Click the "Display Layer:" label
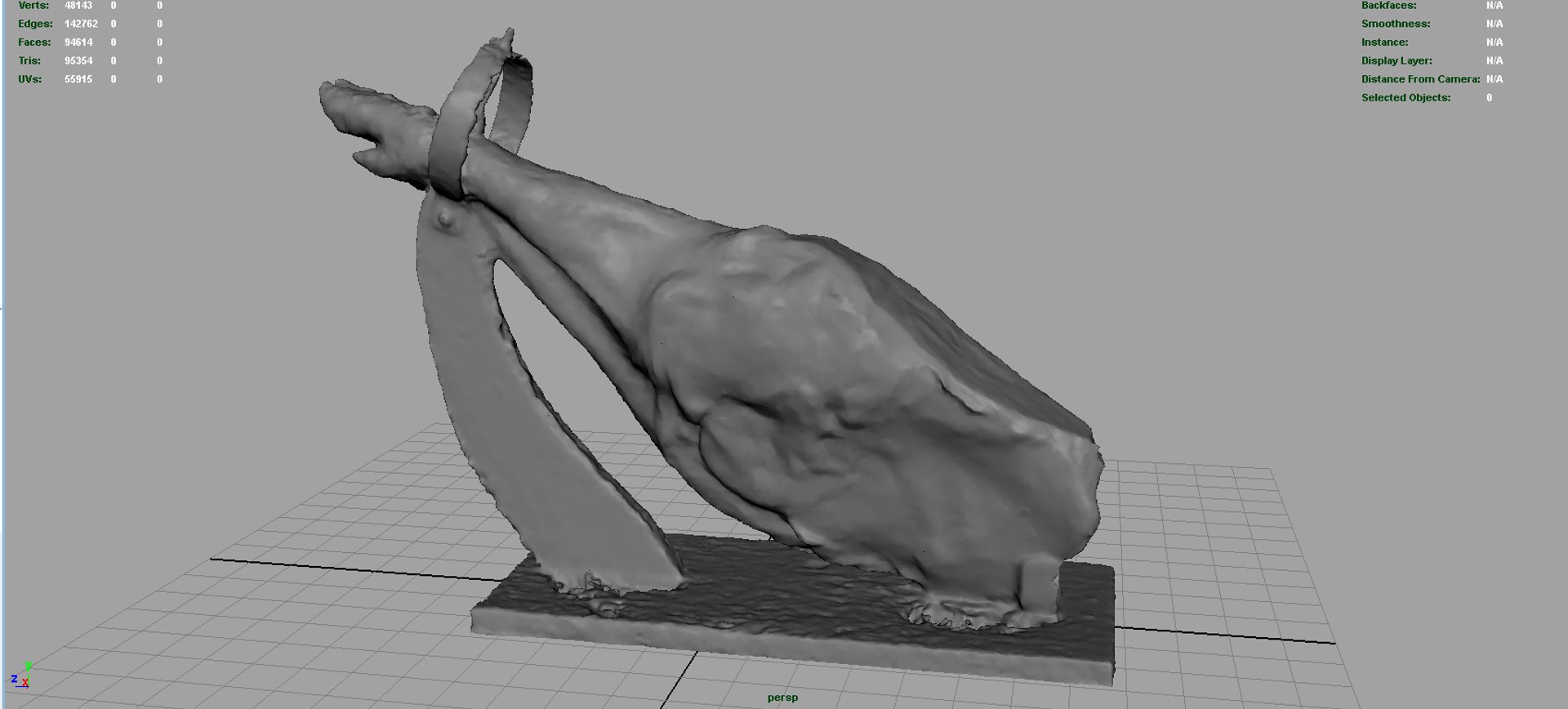This screenshot has height=709, width=1568. tap(1396, 60)
